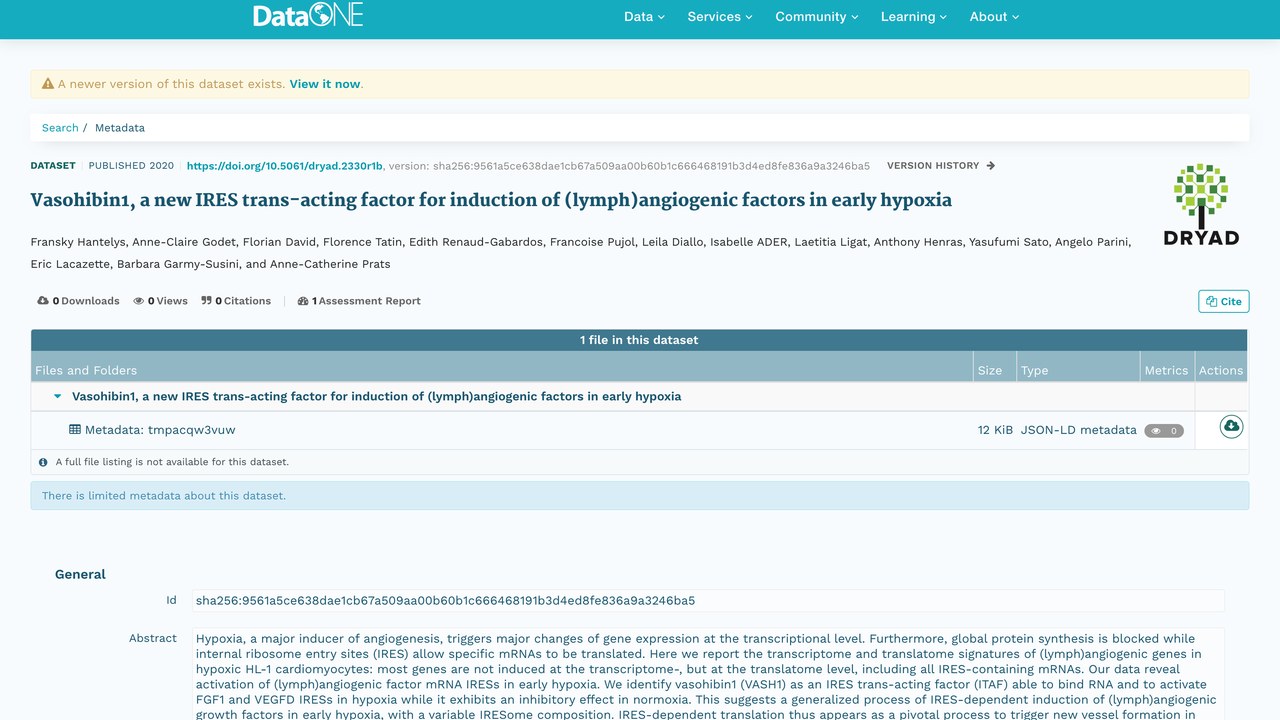Click the info icon beside full file listing note
1280x720 pixels.
[43, 463]
